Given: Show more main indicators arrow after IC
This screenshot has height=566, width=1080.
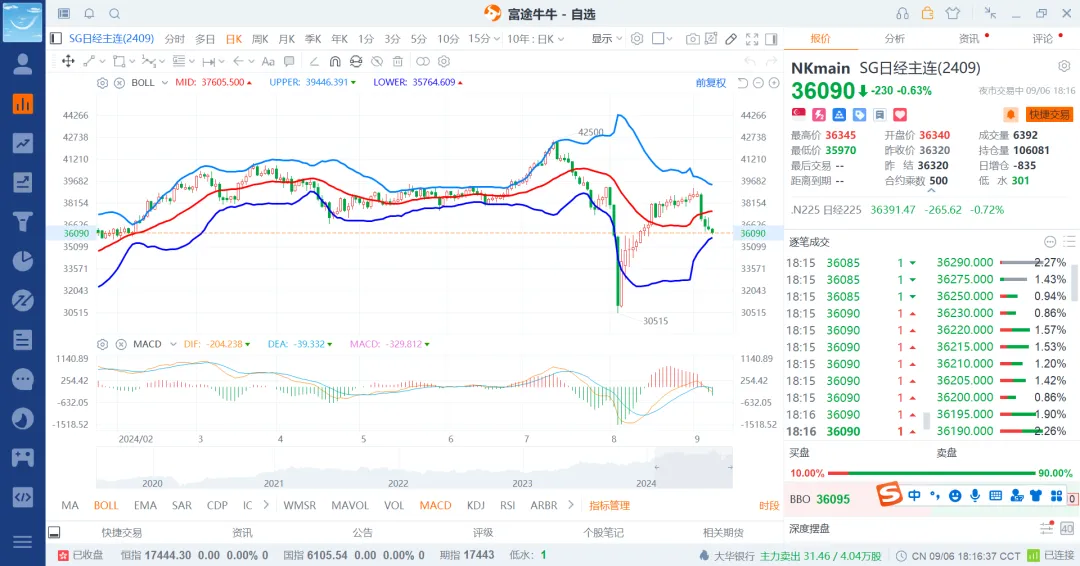Looking at the screenshot, I should [266, 505].
